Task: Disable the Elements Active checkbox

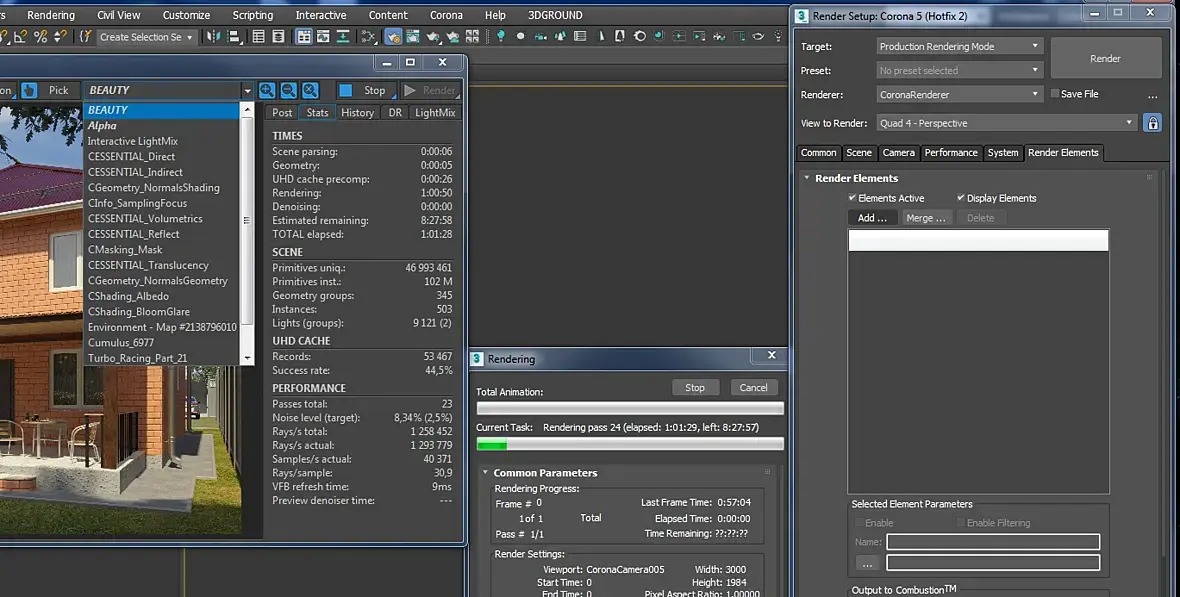Action: [x=853, y=198]
